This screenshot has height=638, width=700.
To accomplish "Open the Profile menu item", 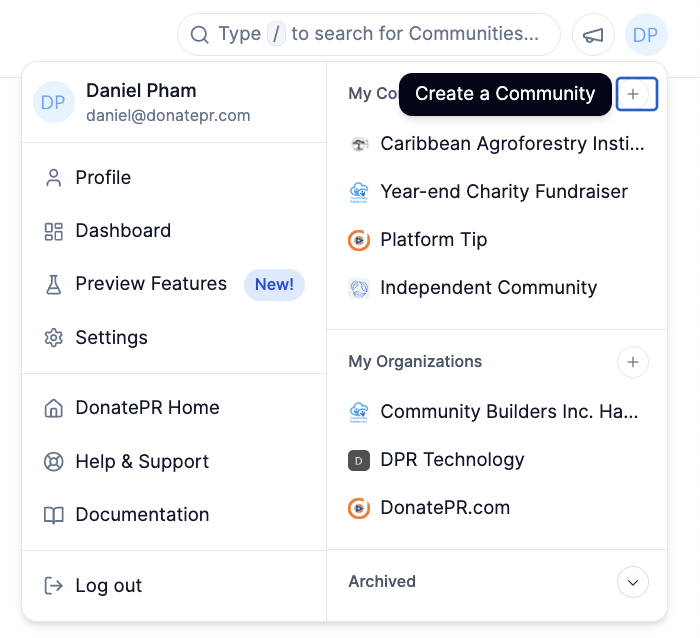I will tap(103, 178).
